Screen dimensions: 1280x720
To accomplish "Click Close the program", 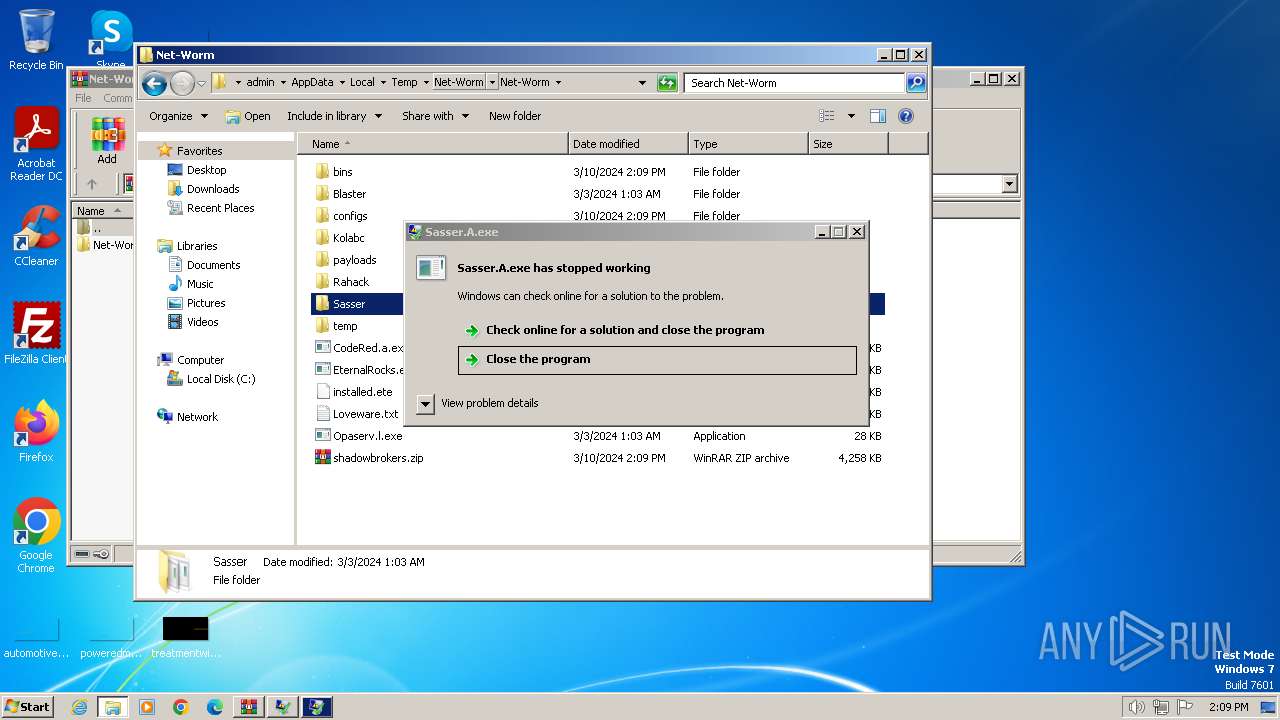I will 657,360.
